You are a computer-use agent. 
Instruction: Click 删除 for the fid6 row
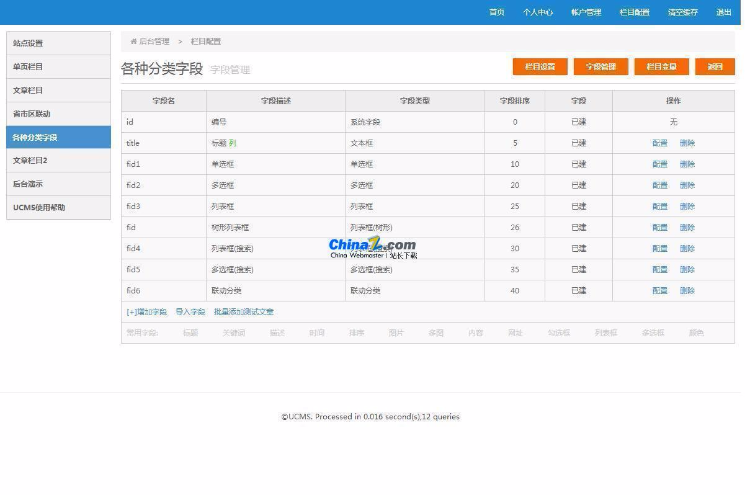click(687, 290)
